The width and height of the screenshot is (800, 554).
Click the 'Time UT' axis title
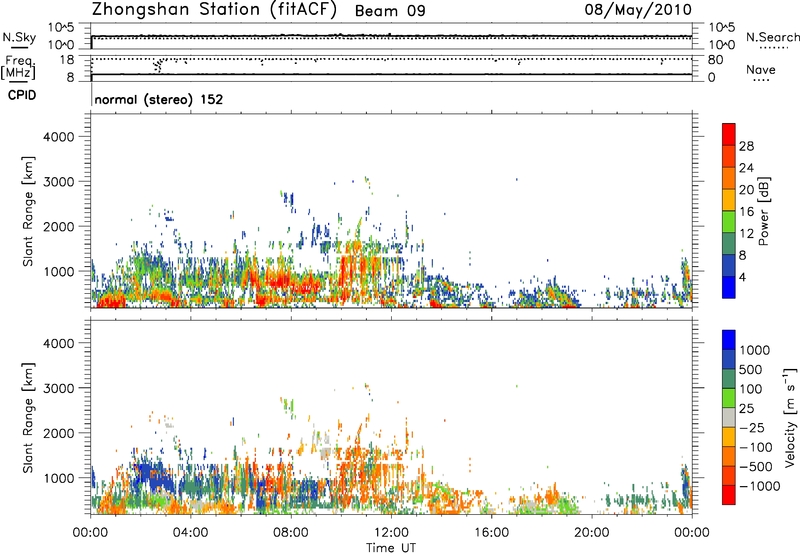pos(391,548)
